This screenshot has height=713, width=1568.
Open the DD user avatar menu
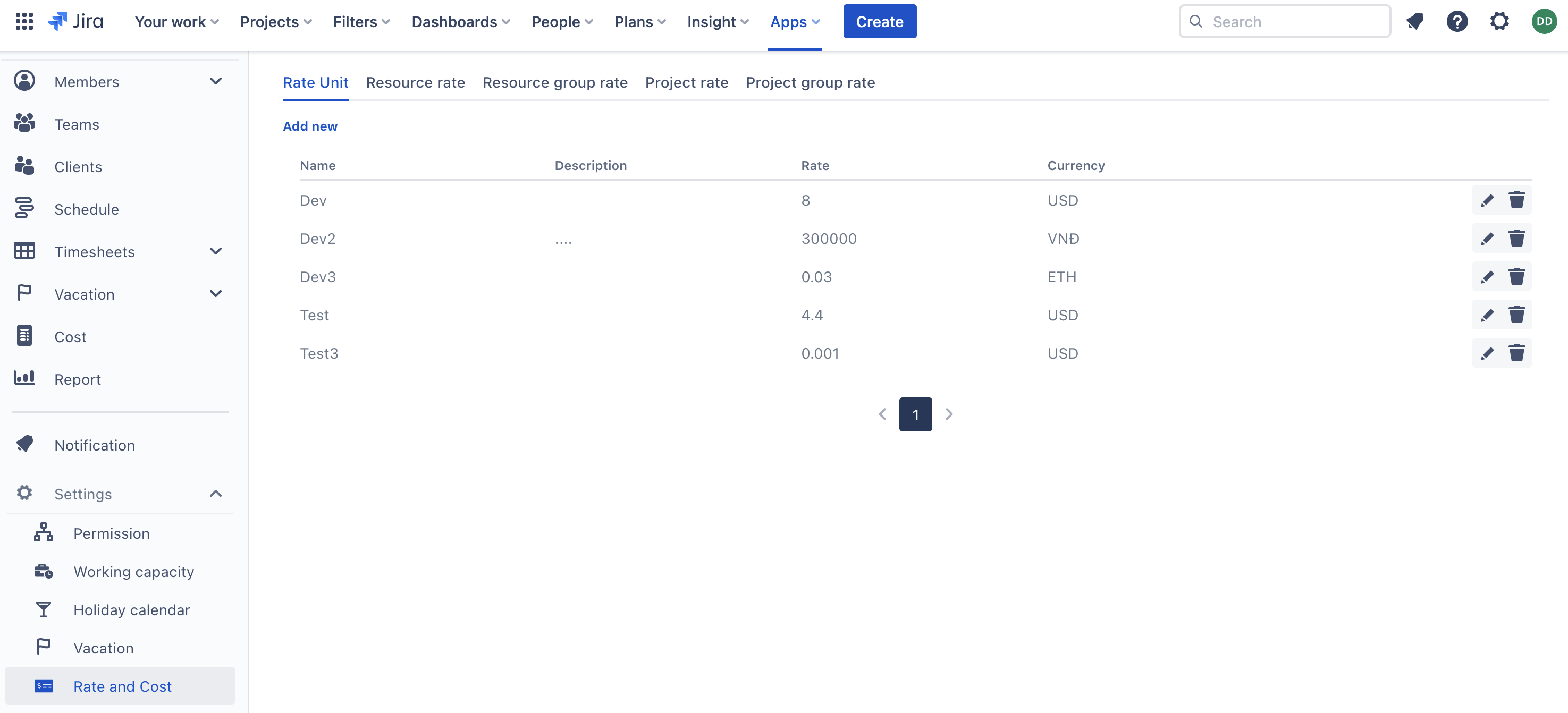tap(1544, 22)
